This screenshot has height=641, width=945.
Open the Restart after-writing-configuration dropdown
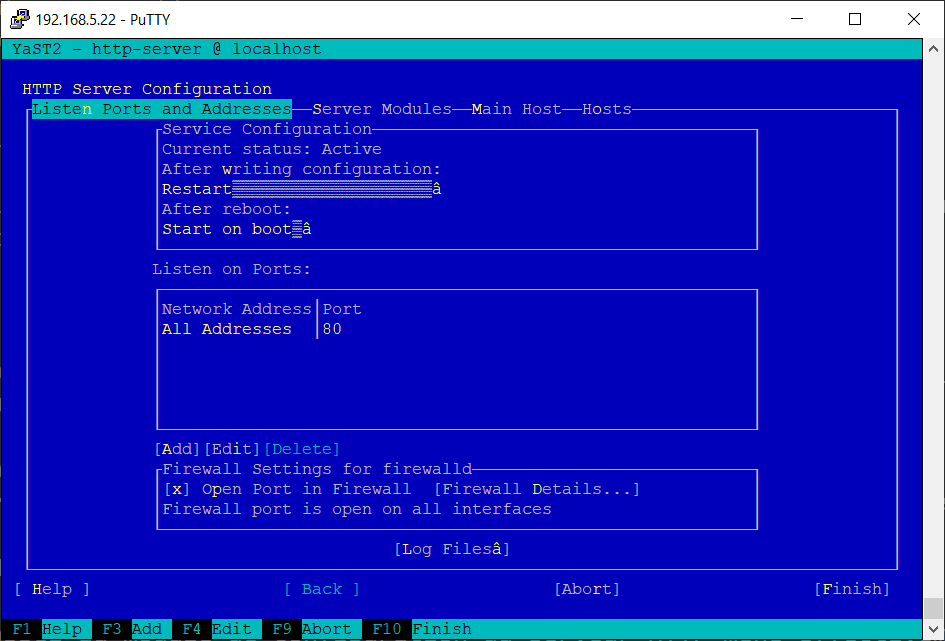coord(301,189)
